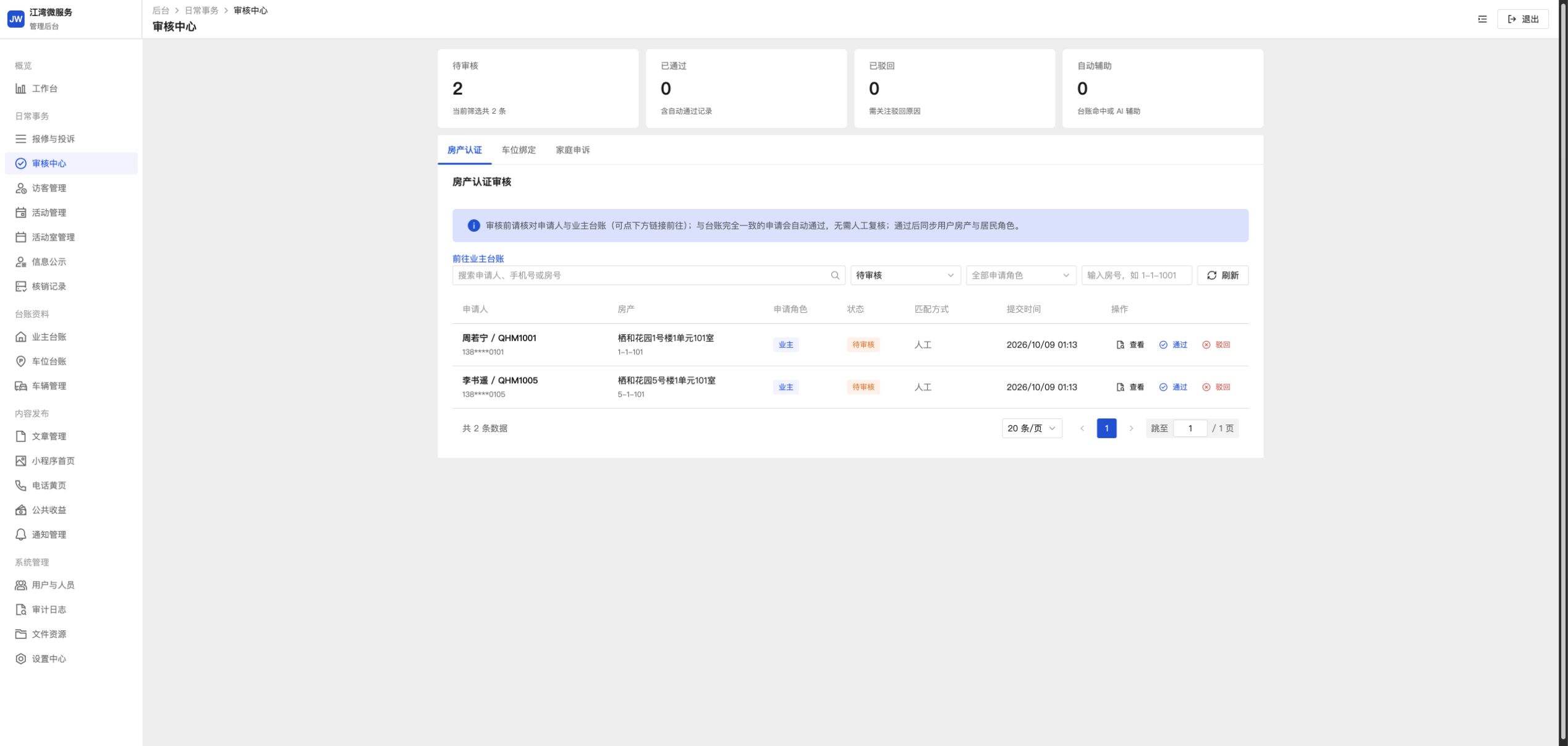View 李书遥 application details with 查看
The width and height of the screenshot is (1568, 746).
point(1130,388)
